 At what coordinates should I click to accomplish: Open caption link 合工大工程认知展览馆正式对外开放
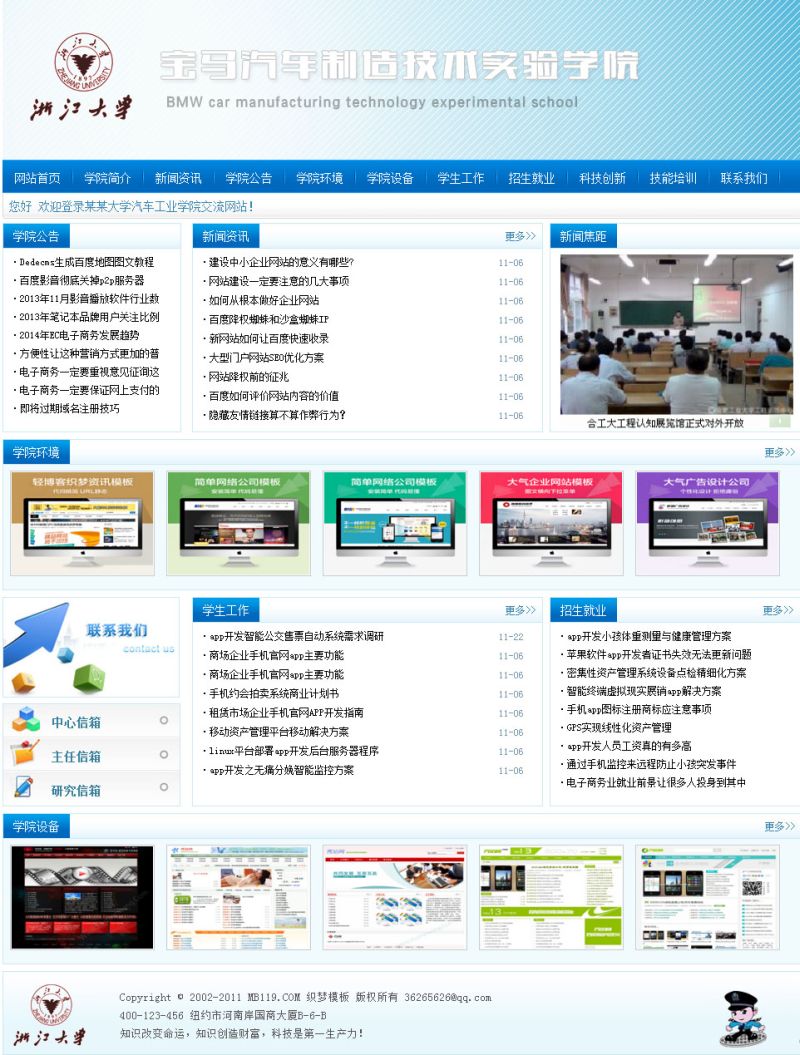click(665, 423)
